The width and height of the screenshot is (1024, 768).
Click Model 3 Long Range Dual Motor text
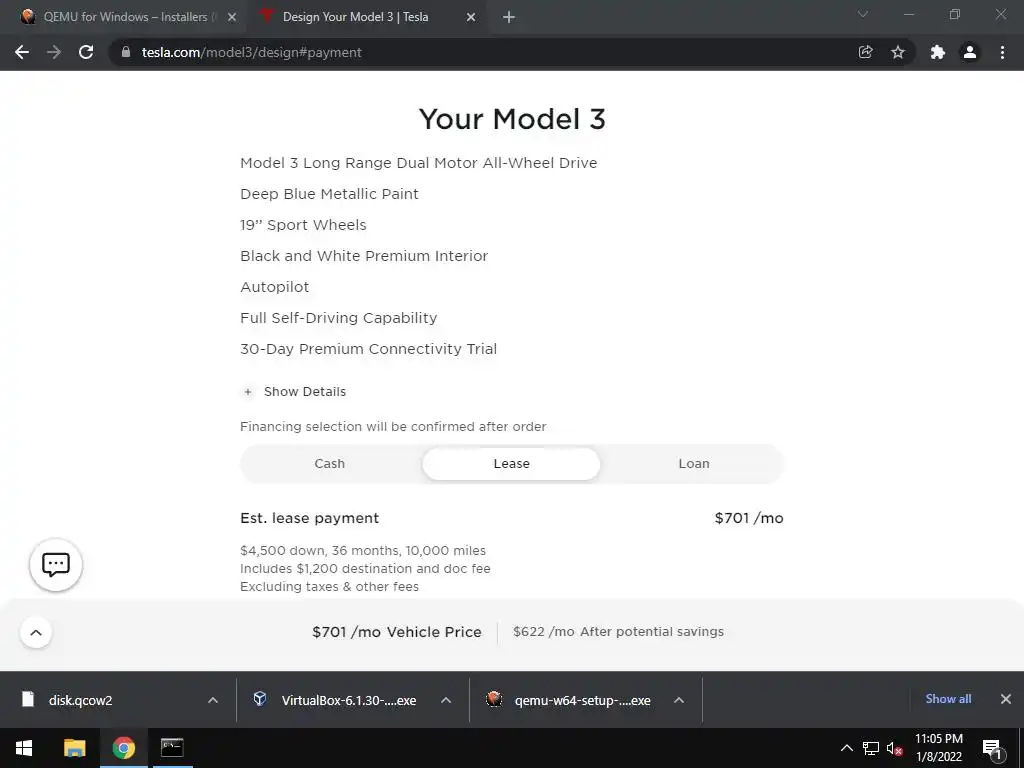pos(419,163)
